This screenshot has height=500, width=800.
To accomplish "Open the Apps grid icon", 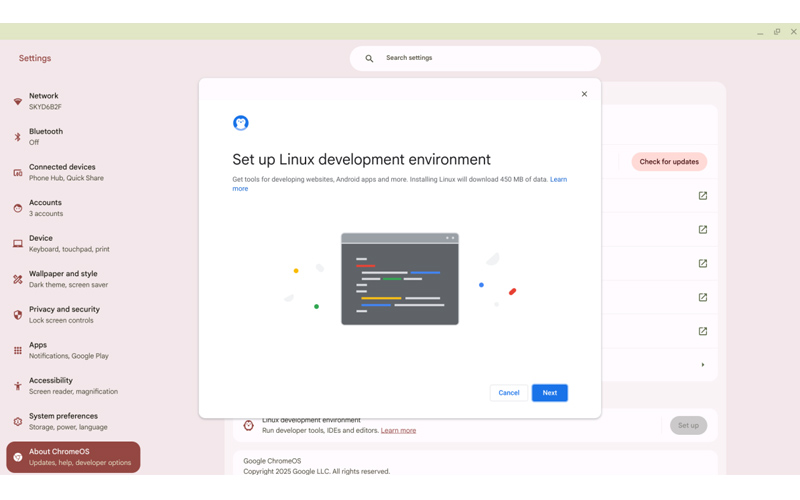I will pyautogui.click(x=18, y=351).
